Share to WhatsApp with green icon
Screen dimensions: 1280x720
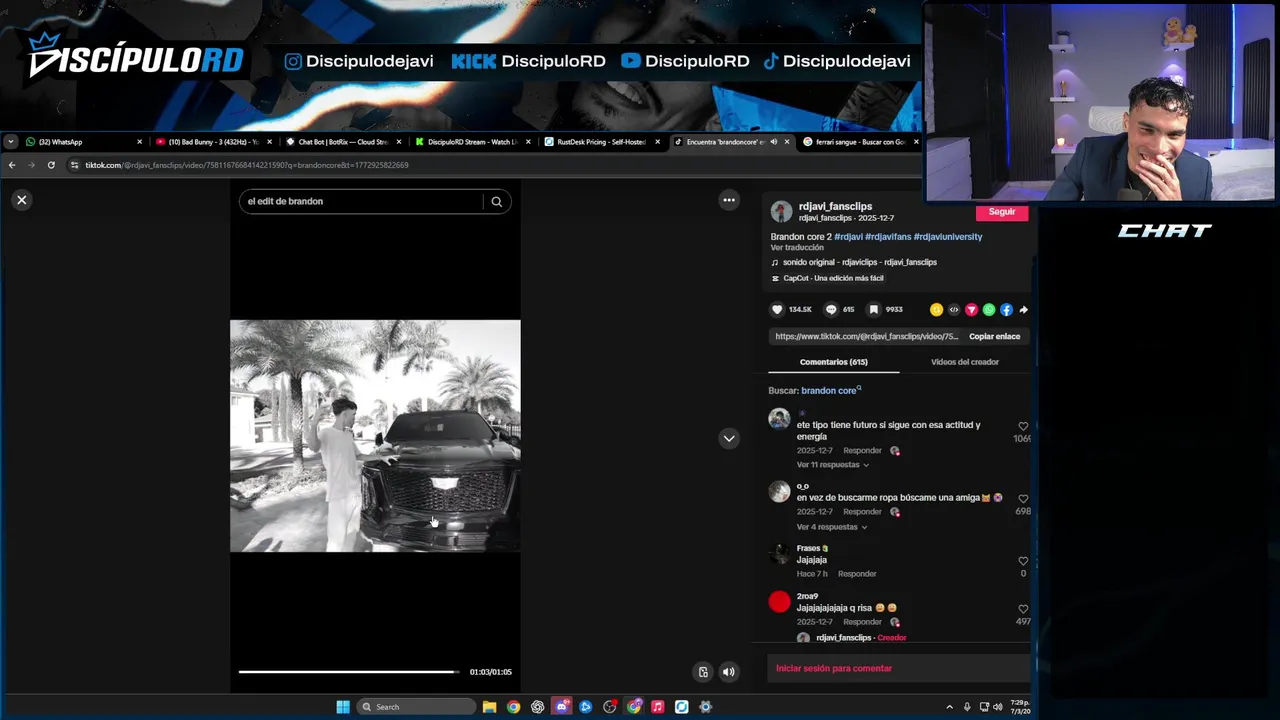click(x=989, y=310)
